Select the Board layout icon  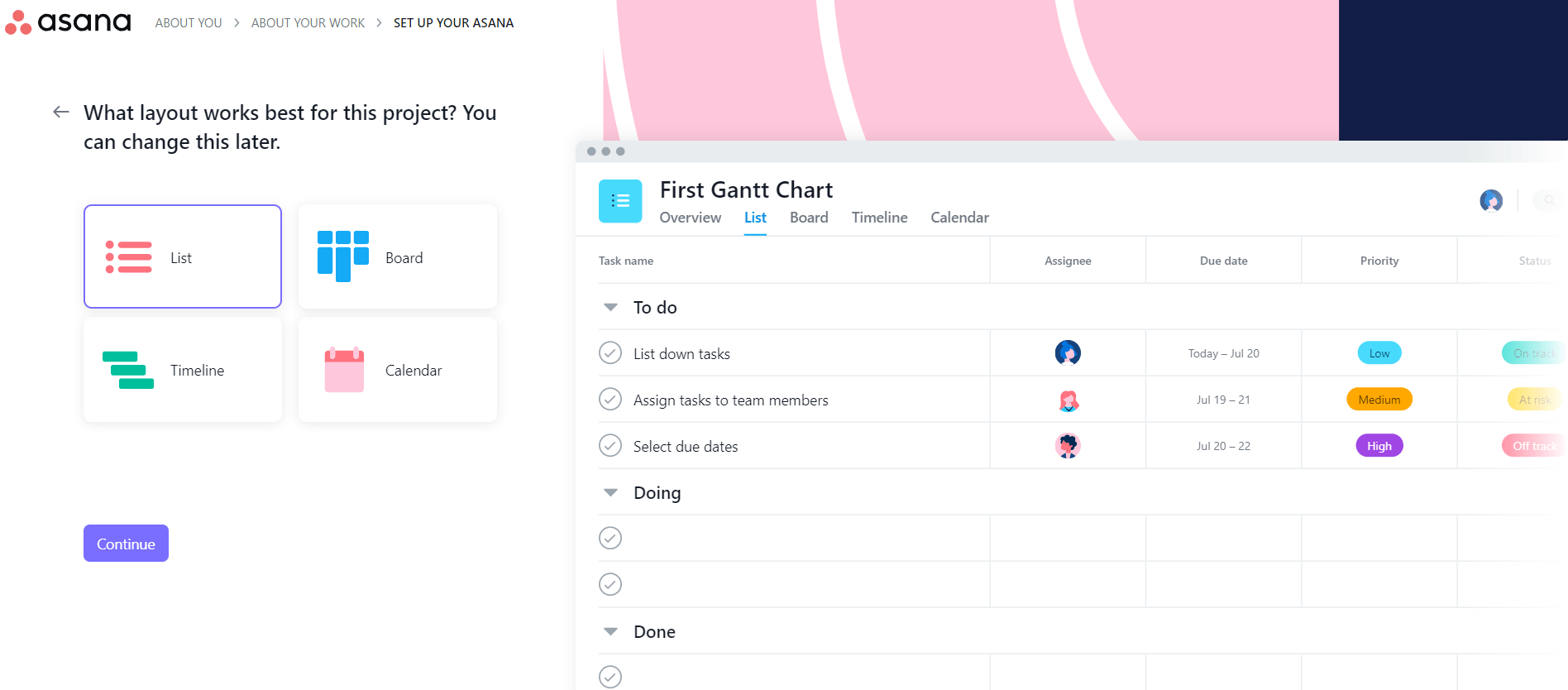click(x=342, y=256)
